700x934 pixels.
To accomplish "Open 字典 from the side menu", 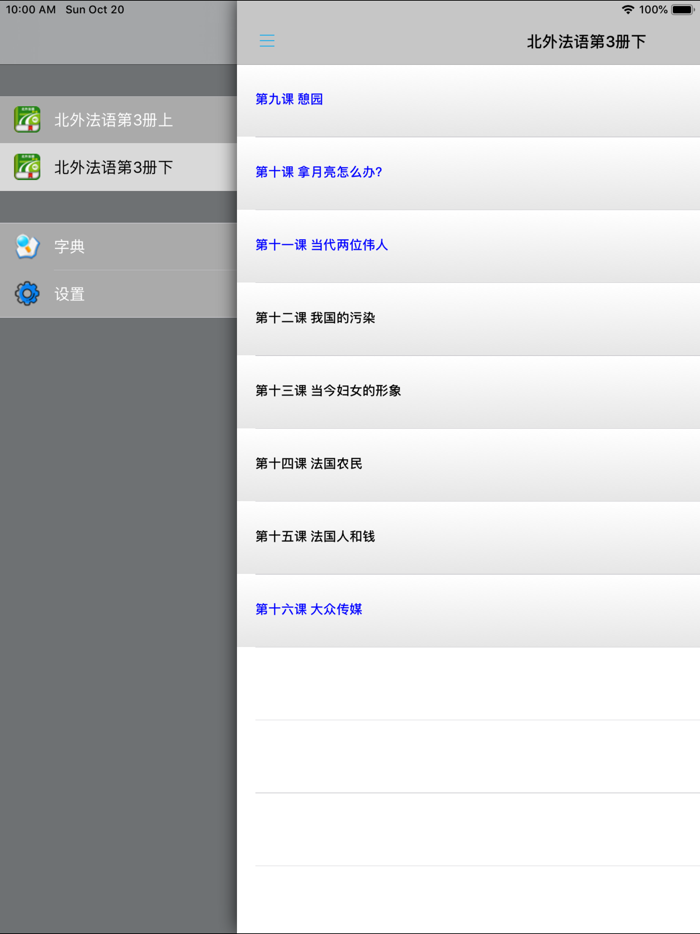I will pos(70,247).
